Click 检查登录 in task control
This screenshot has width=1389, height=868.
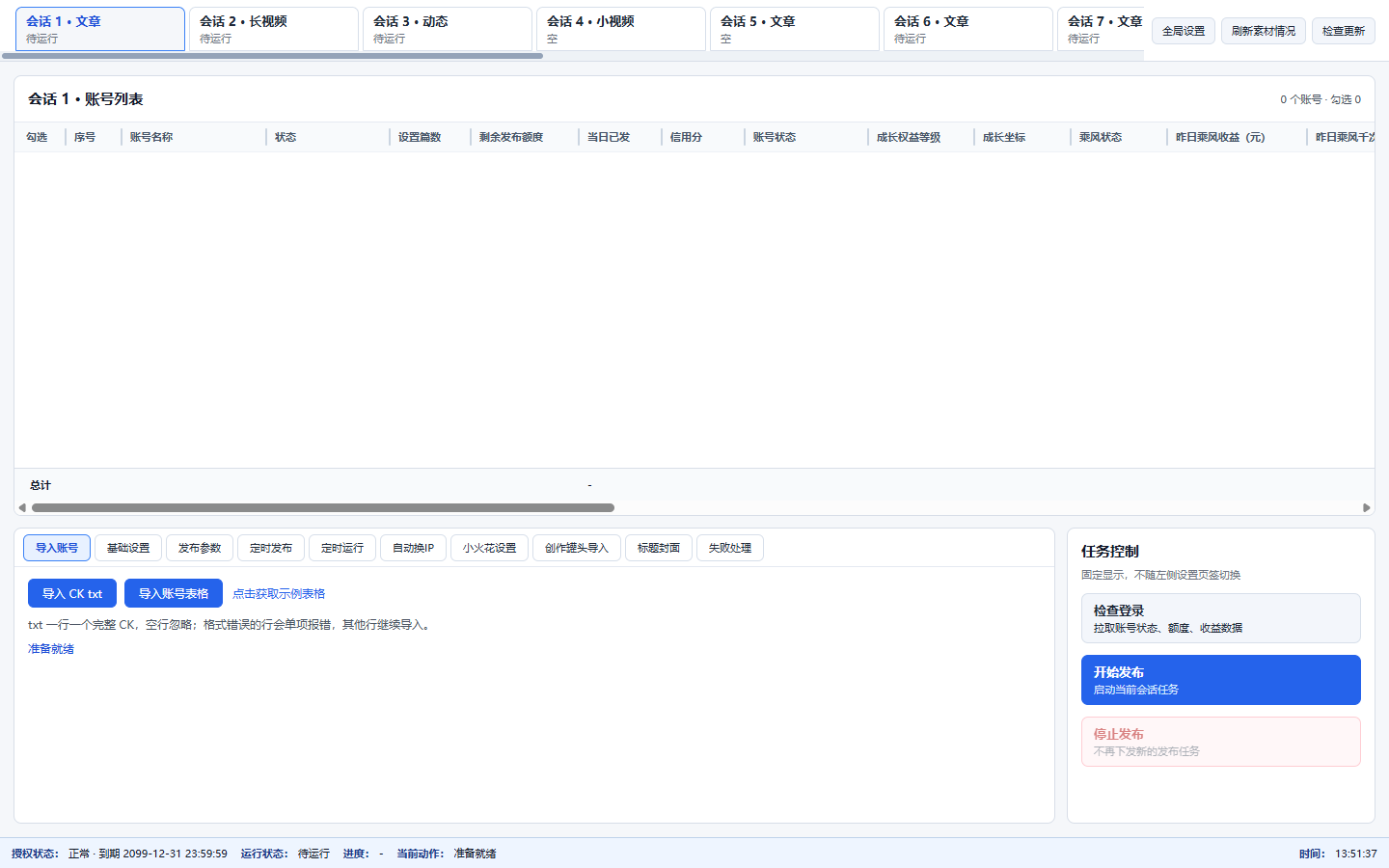(1221, 618)
